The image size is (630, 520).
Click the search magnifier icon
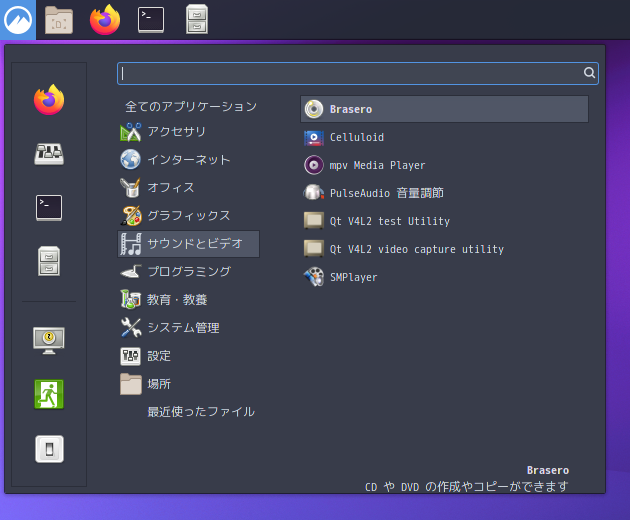point(589,73)
